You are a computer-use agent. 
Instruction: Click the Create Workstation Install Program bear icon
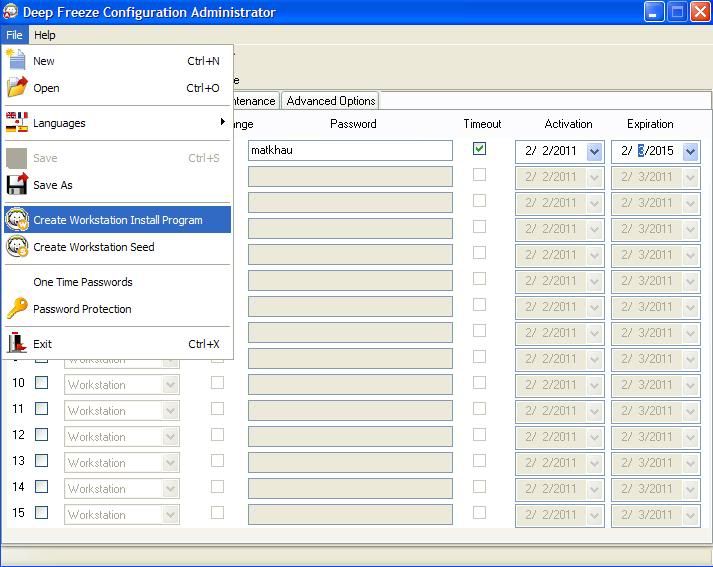click(17, 219)
